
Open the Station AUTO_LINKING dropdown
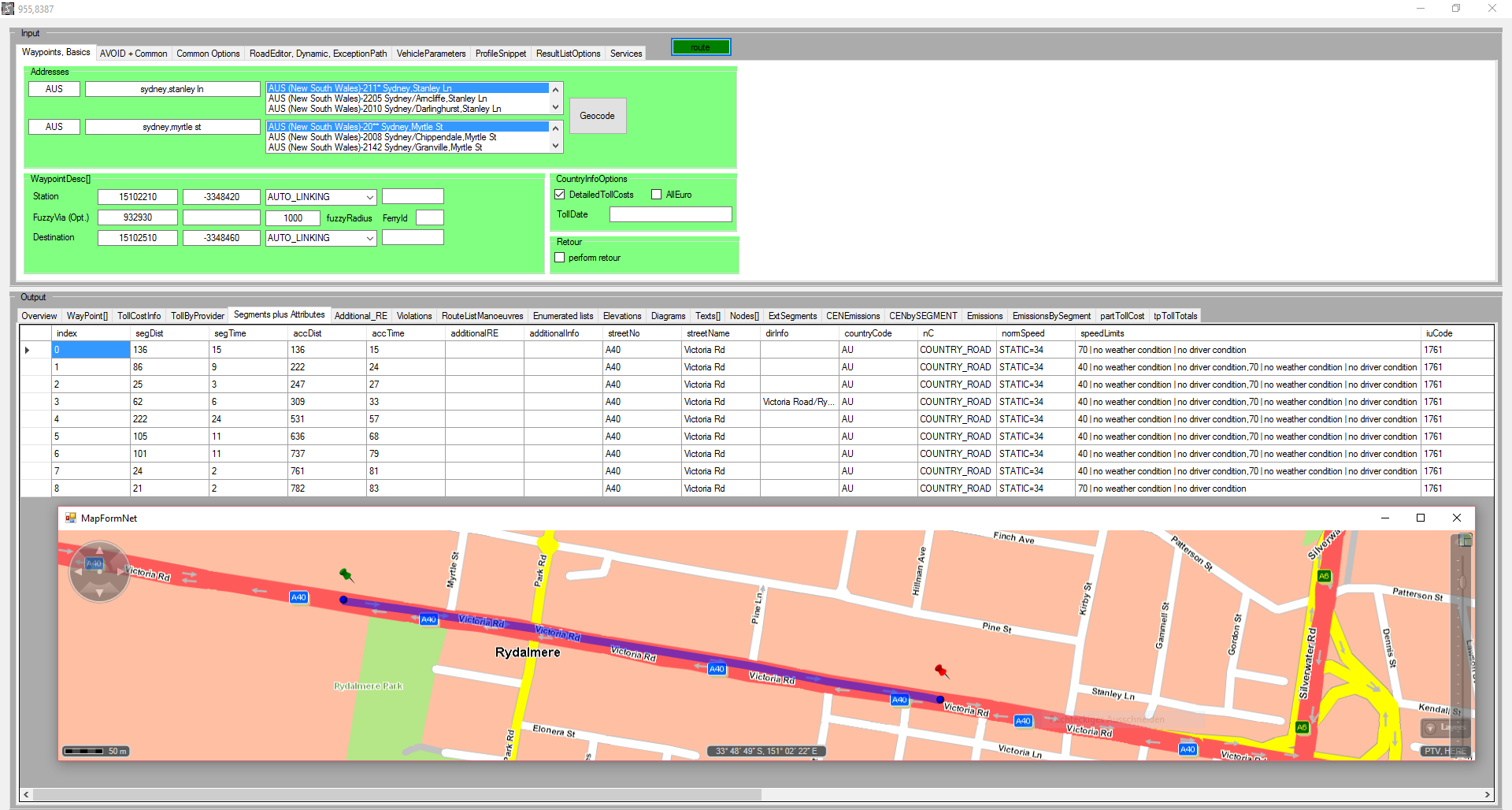point(369,197)
